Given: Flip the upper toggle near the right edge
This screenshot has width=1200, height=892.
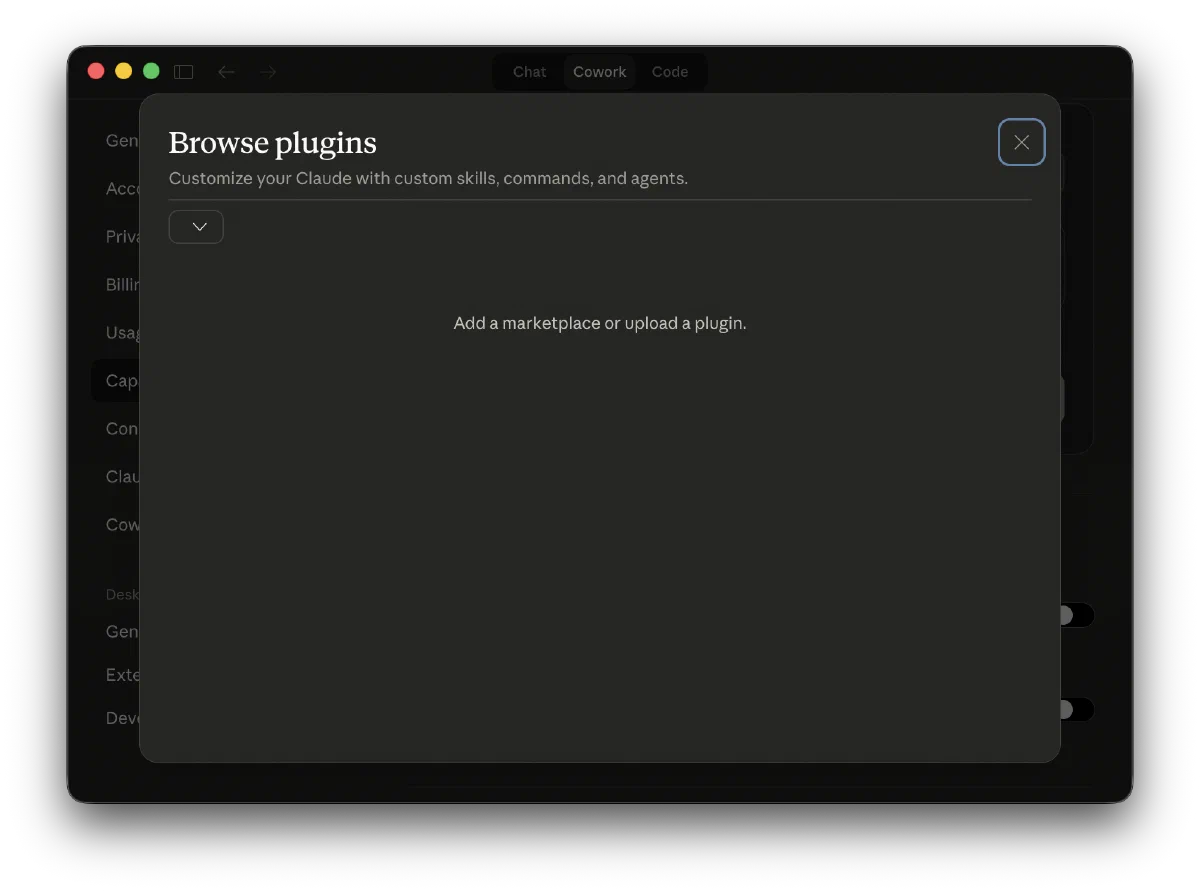Looking at the screenshot, I should click(1072, 615).
